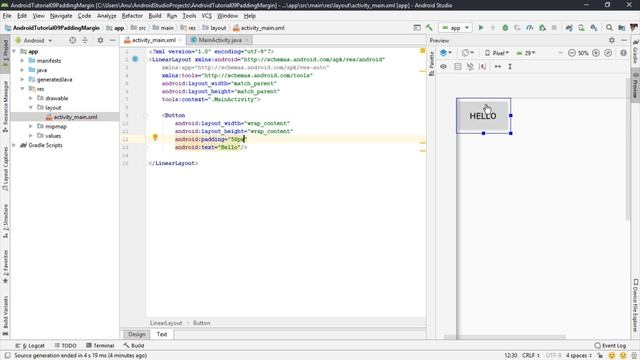Click the Stop square icon in toolbar

click(554, 28)
